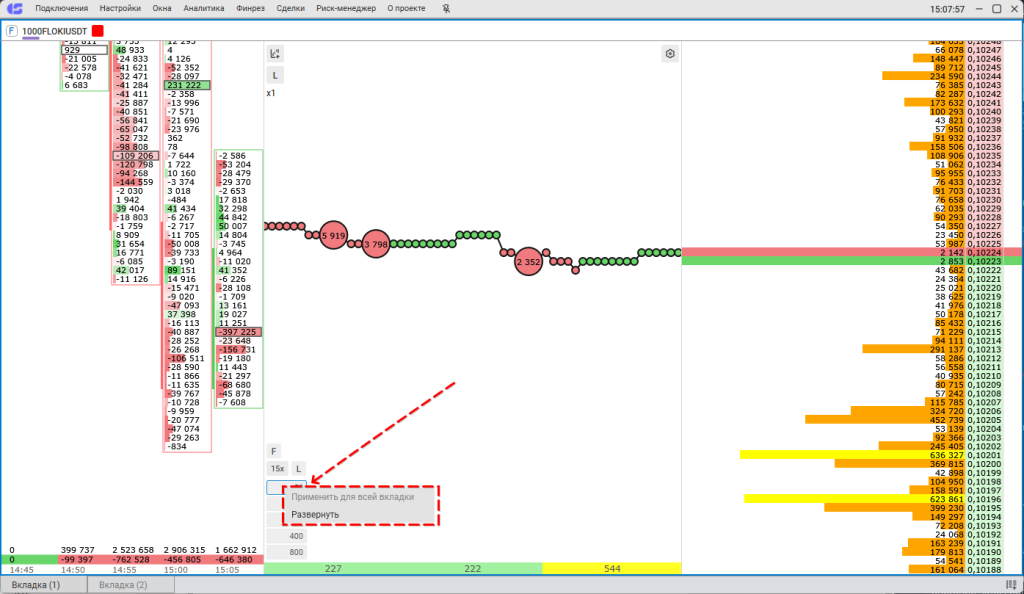
Task: Click the 15:05 time axis label
Action: (227, 570)
